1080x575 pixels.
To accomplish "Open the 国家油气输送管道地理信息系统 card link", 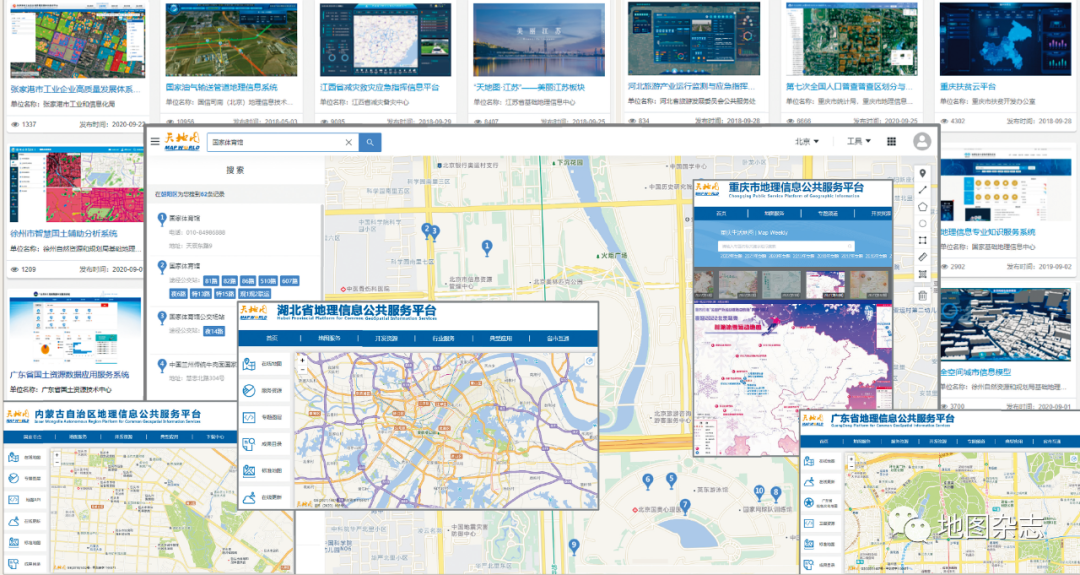I will pos(222,87).
